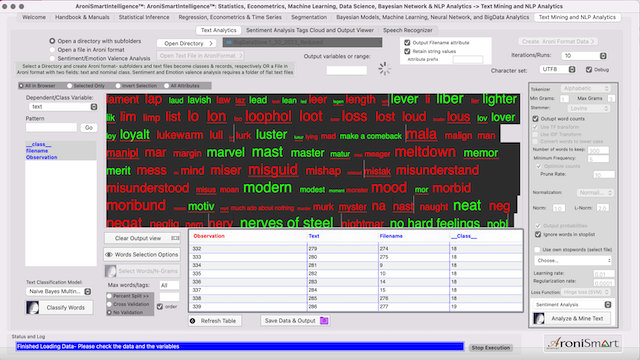The width and height of the screenshot is (640, 360).
Task: Open the Dependent/Class Variable dropdown
Action: tap(63, 107)
